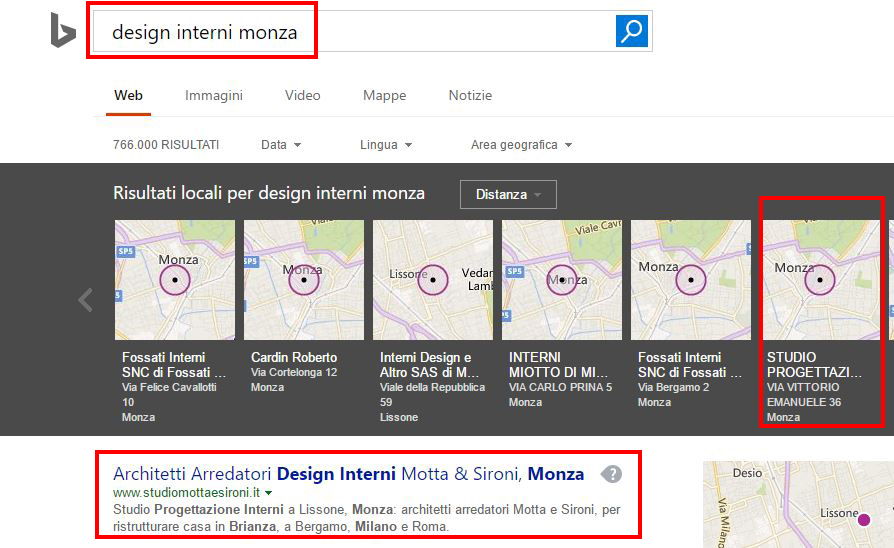Open the Cardin Roberto listing title
The width and height of the screenshot is (894, 548).
point(294,358)
